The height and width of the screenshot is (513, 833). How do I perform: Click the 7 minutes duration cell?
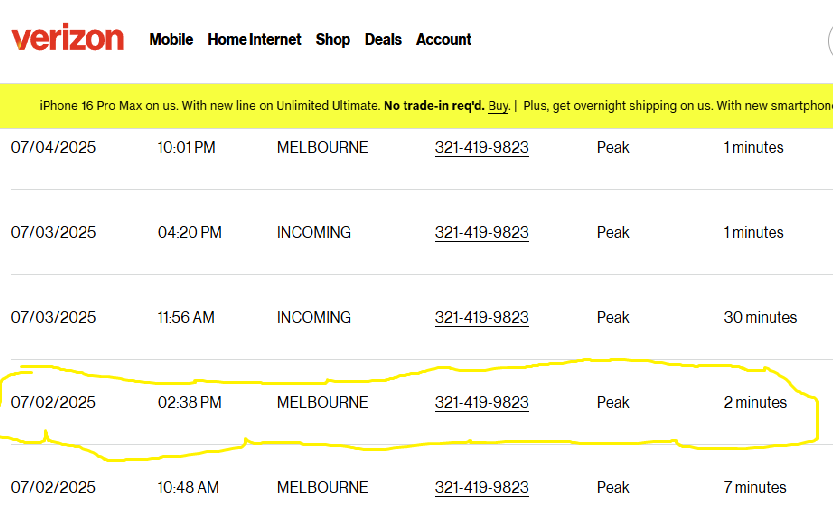click(x=755, y=488)
